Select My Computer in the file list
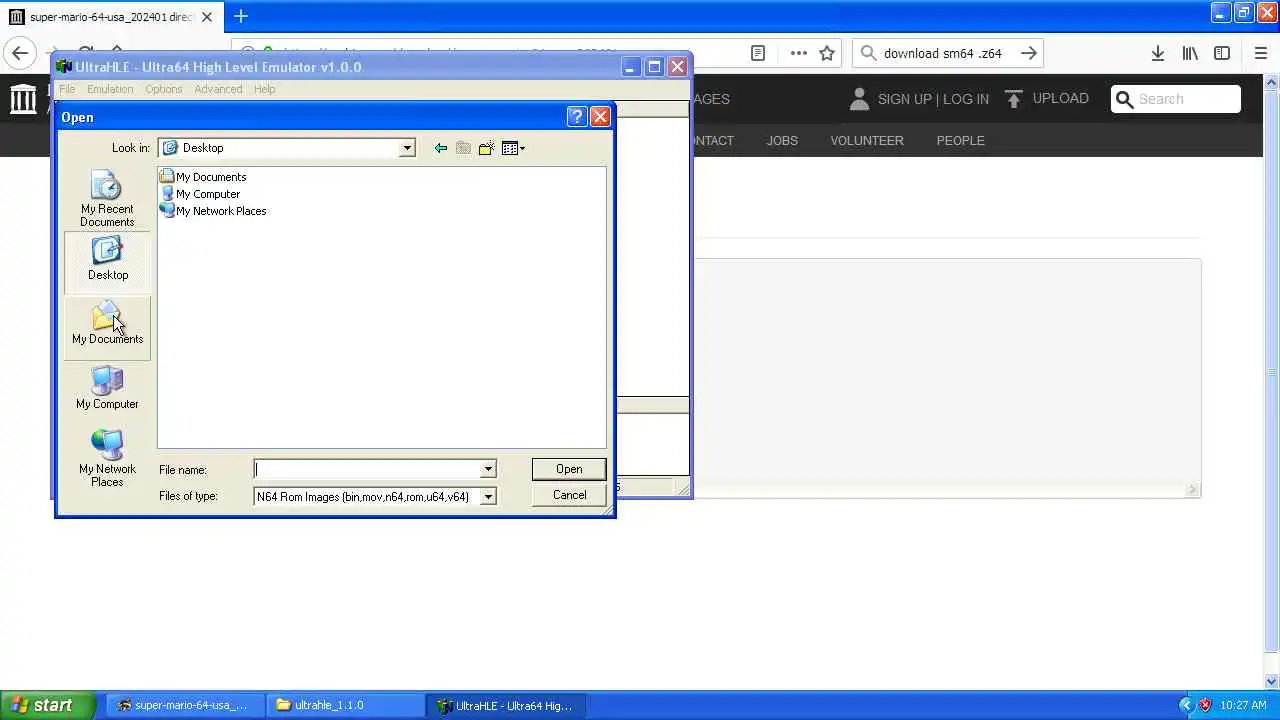This screenshot has height=720, width=1280. tap(200, 194)
